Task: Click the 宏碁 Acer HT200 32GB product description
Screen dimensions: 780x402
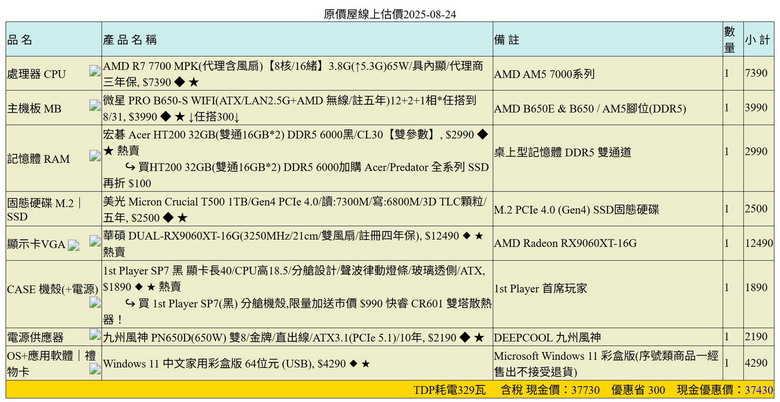Action: point(295,142)
